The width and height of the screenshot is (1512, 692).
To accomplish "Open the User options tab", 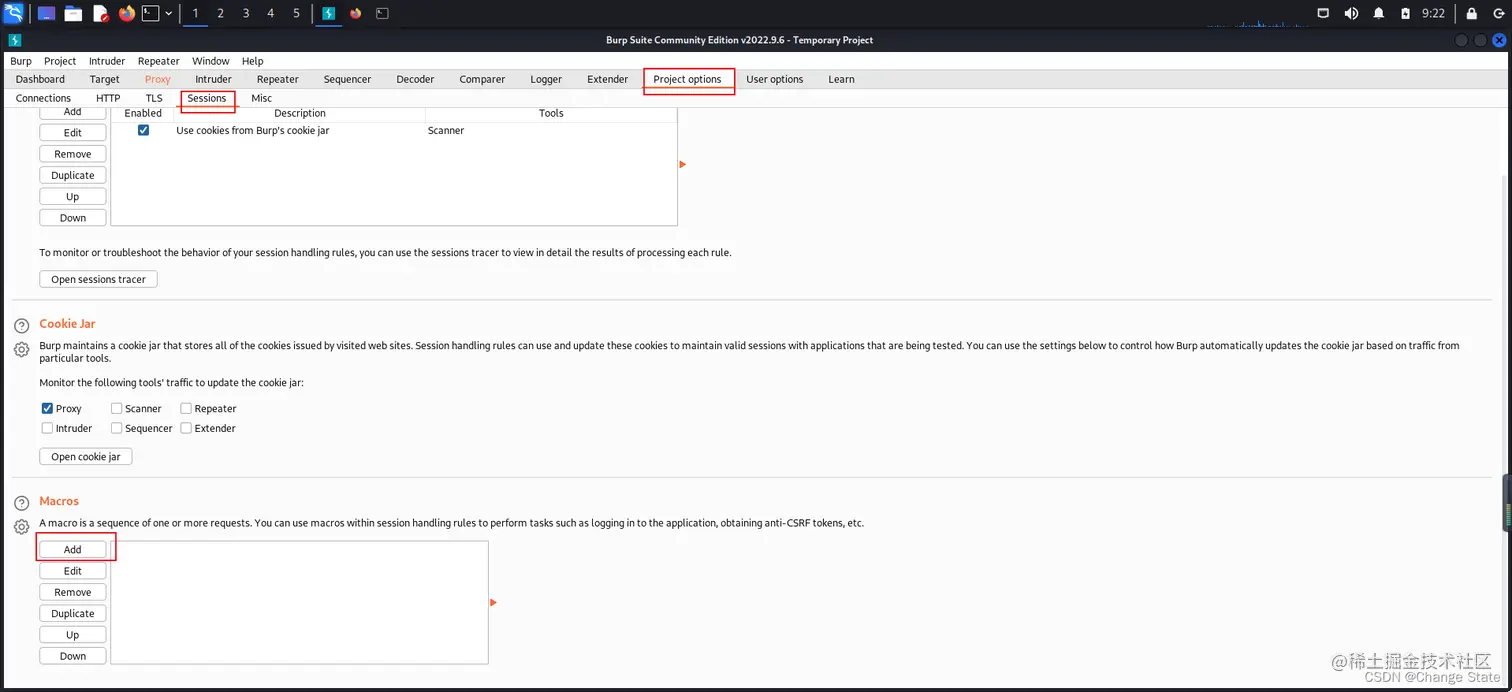I will pyautogui.click(x=774, y=79).
